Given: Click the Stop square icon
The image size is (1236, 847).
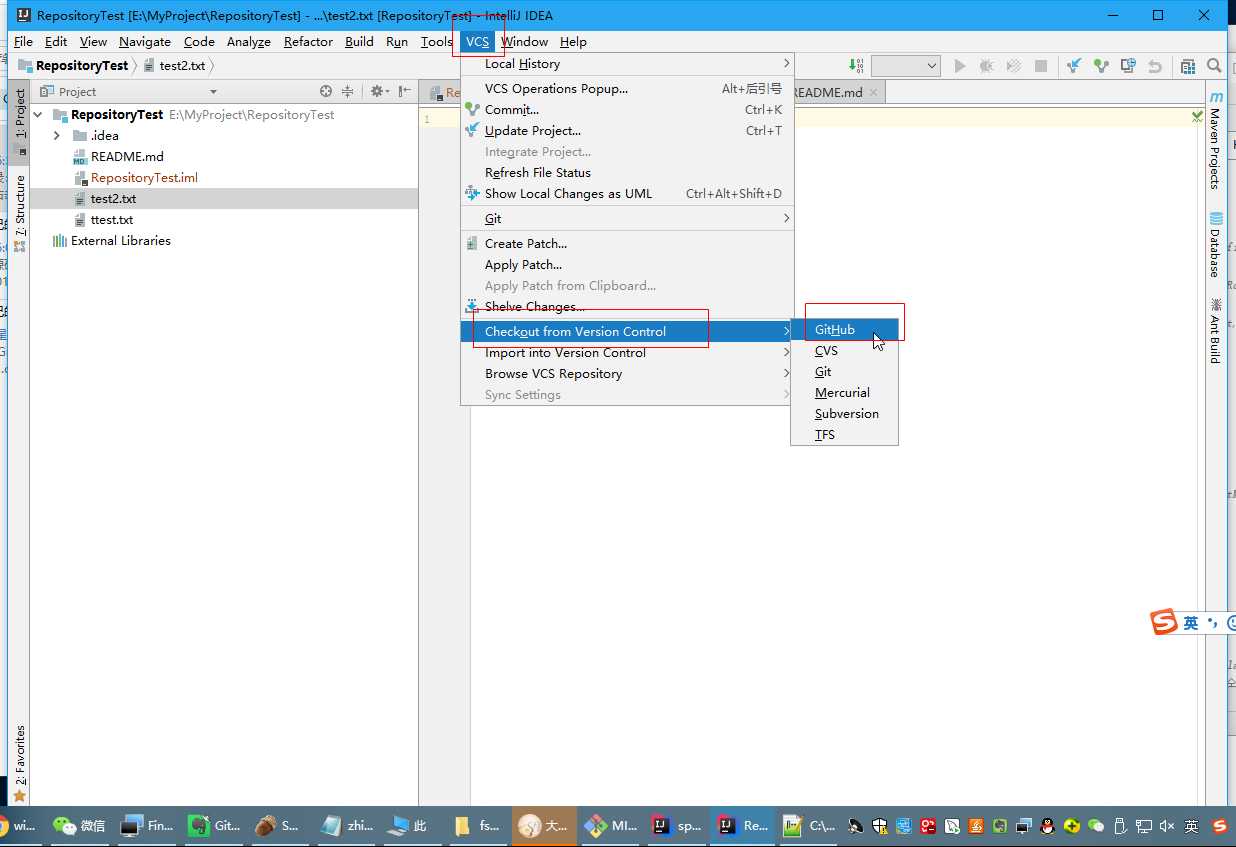Looking at the screenshot, I should pyautogui.click(x=1041, y=66).
